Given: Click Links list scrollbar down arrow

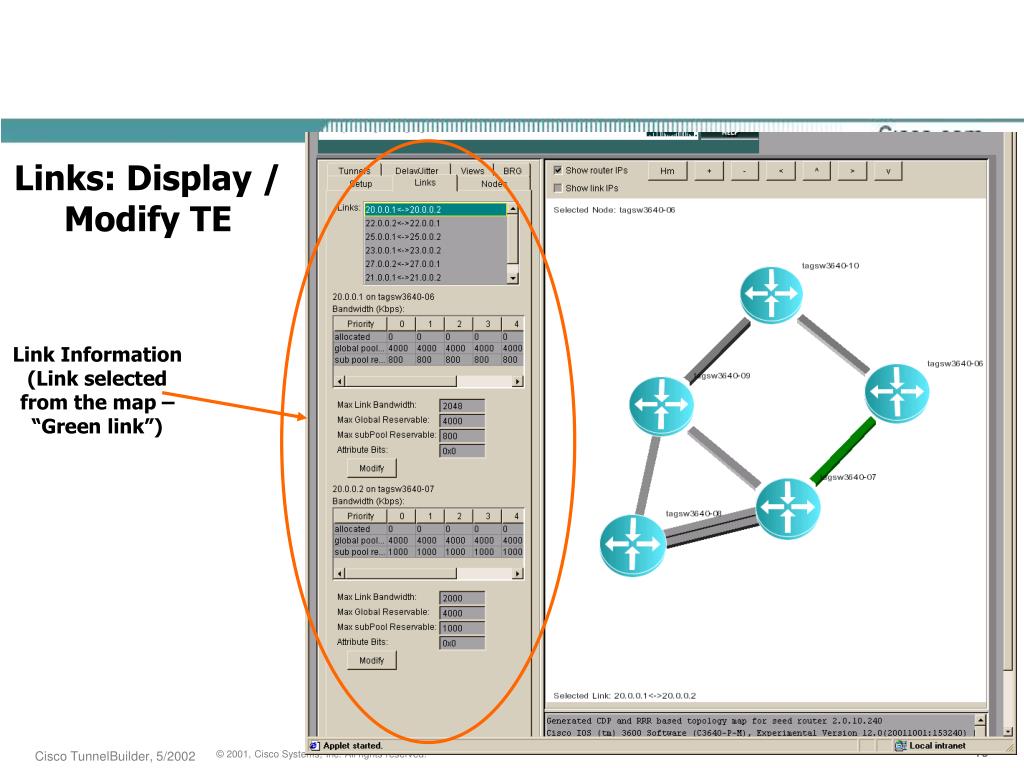Looking at the screenshot, I should coord(513,278).
